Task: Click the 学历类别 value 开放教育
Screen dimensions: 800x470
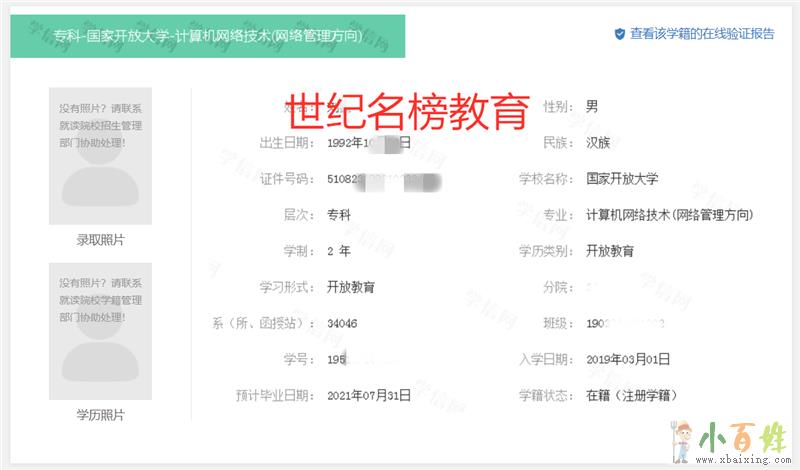Action: (x=610, y=251)
